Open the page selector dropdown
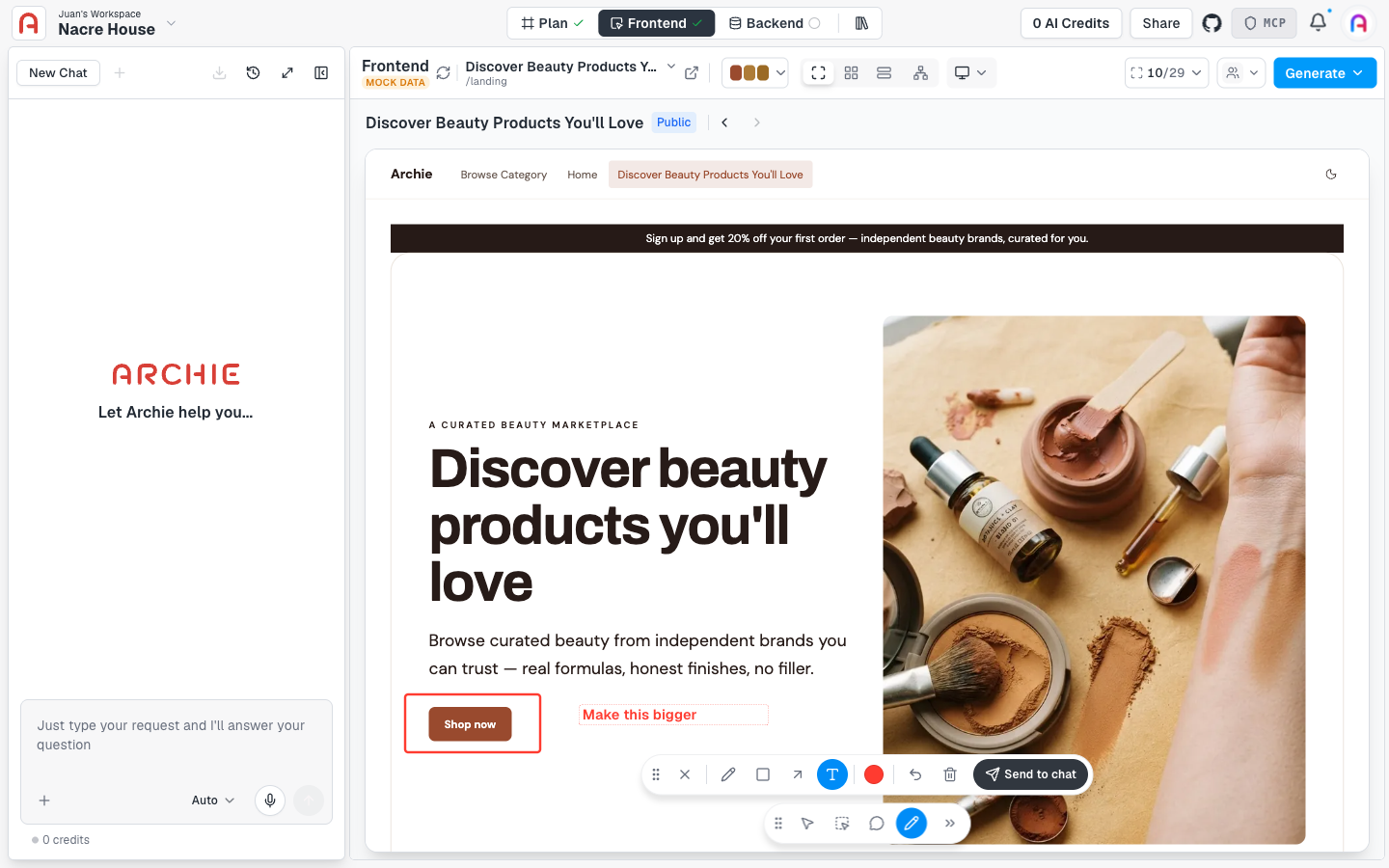The height and width of the screenshot is (868, 1389). click(x=671, y=67)
